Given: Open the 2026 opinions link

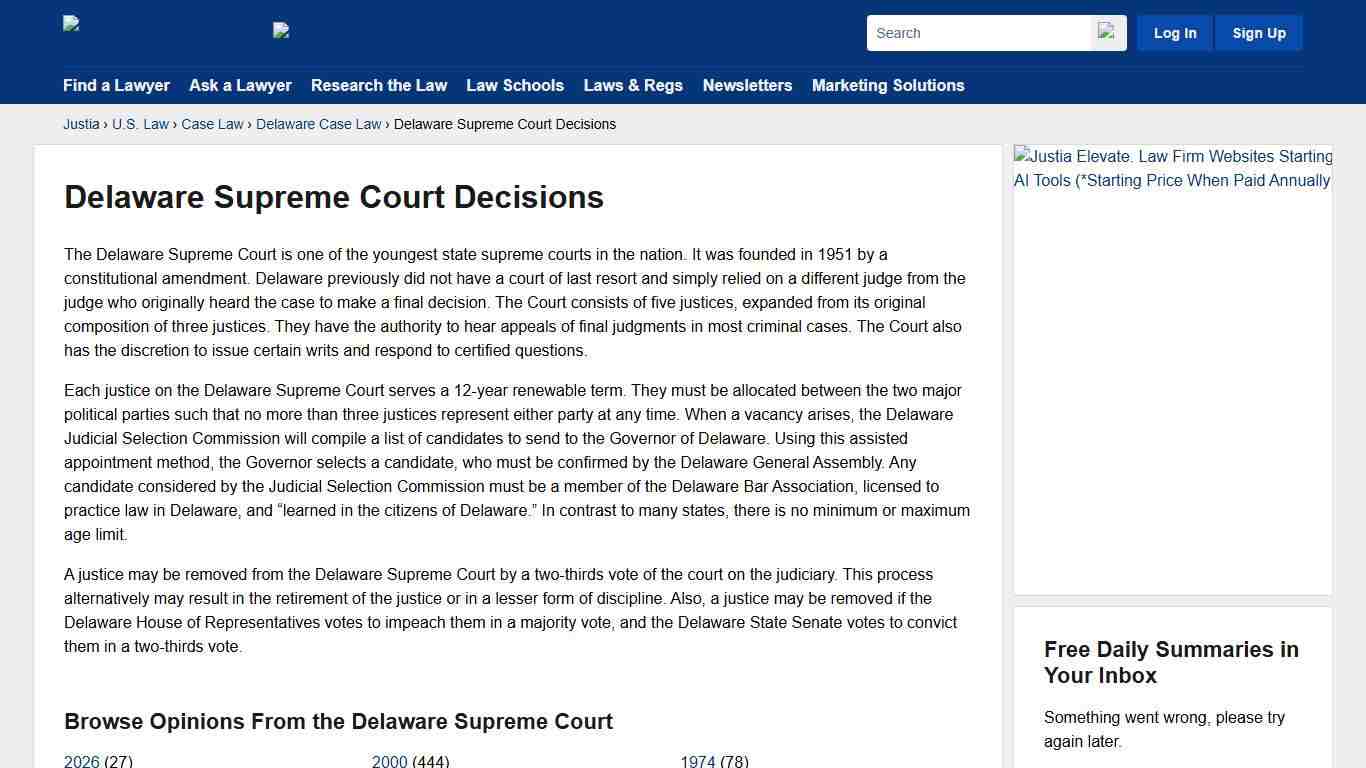Looking at the screenshot, I should tap(81, 761).
